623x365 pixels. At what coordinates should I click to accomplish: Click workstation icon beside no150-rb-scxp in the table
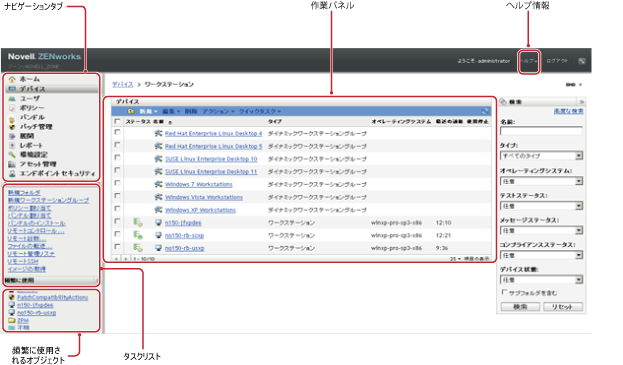(x=159, y=235)
